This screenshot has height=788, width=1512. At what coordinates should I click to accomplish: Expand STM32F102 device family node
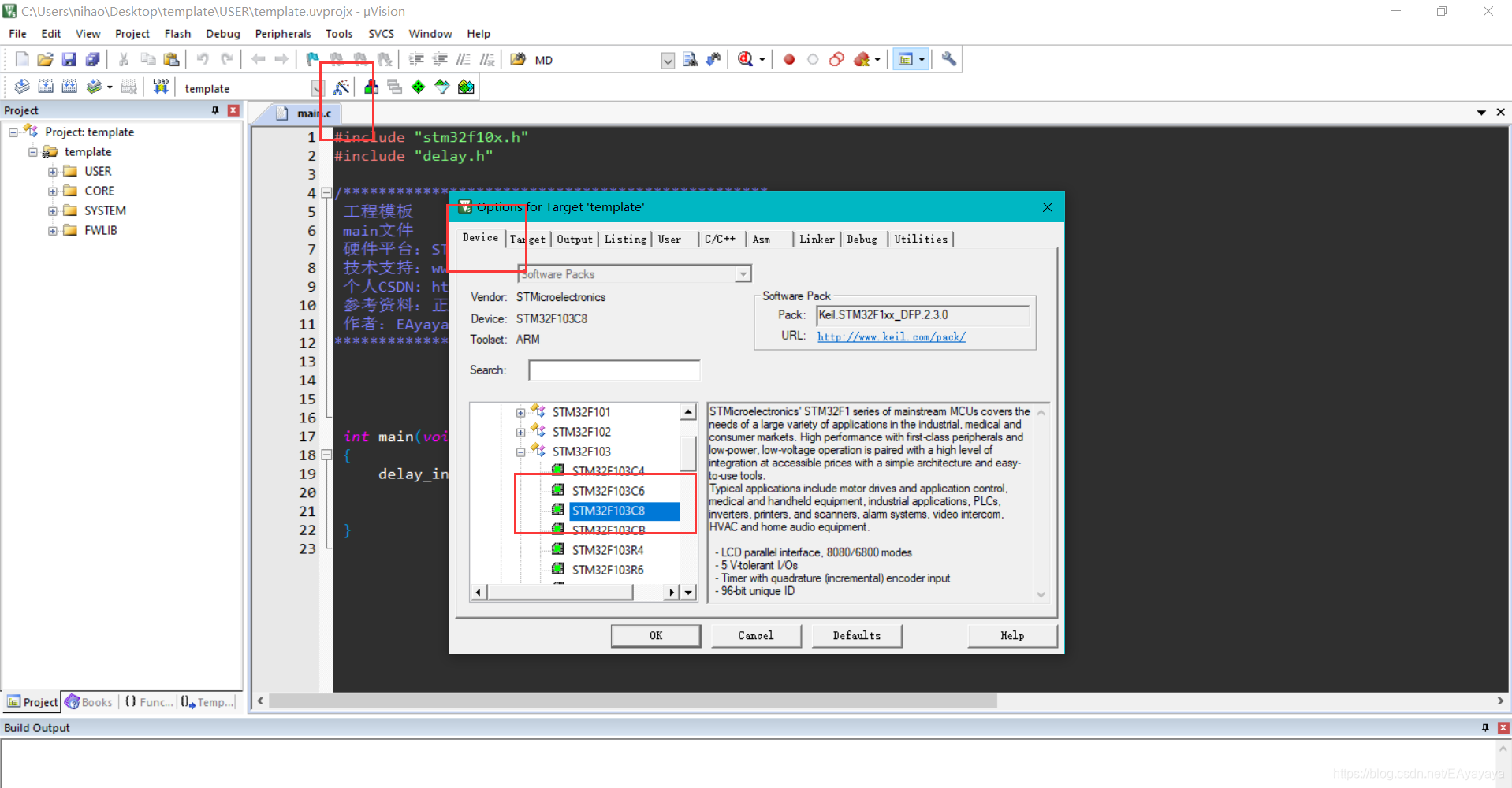coord(520,433)
